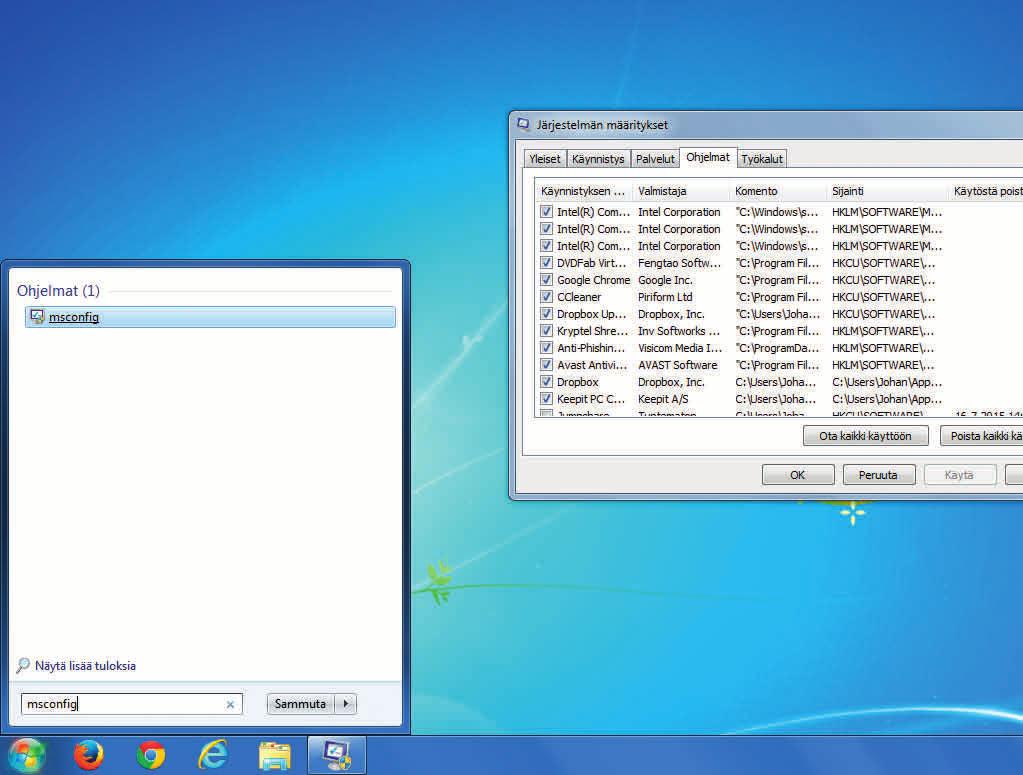
Task: Sort by the Komento column header
Action: [x=778, y=191]
